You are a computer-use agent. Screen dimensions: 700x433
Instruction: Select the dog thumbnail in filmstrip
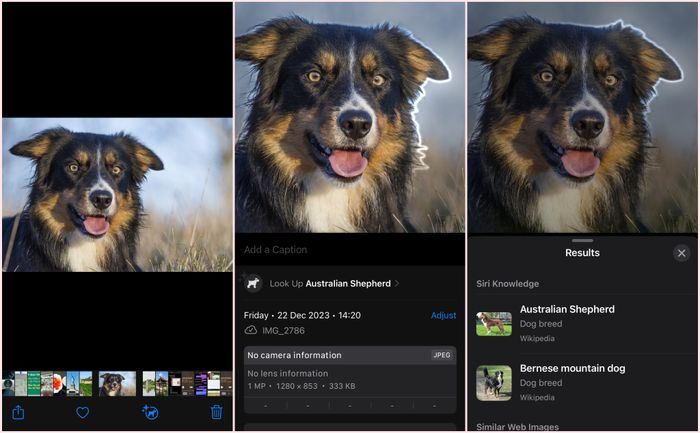point(117,384)
